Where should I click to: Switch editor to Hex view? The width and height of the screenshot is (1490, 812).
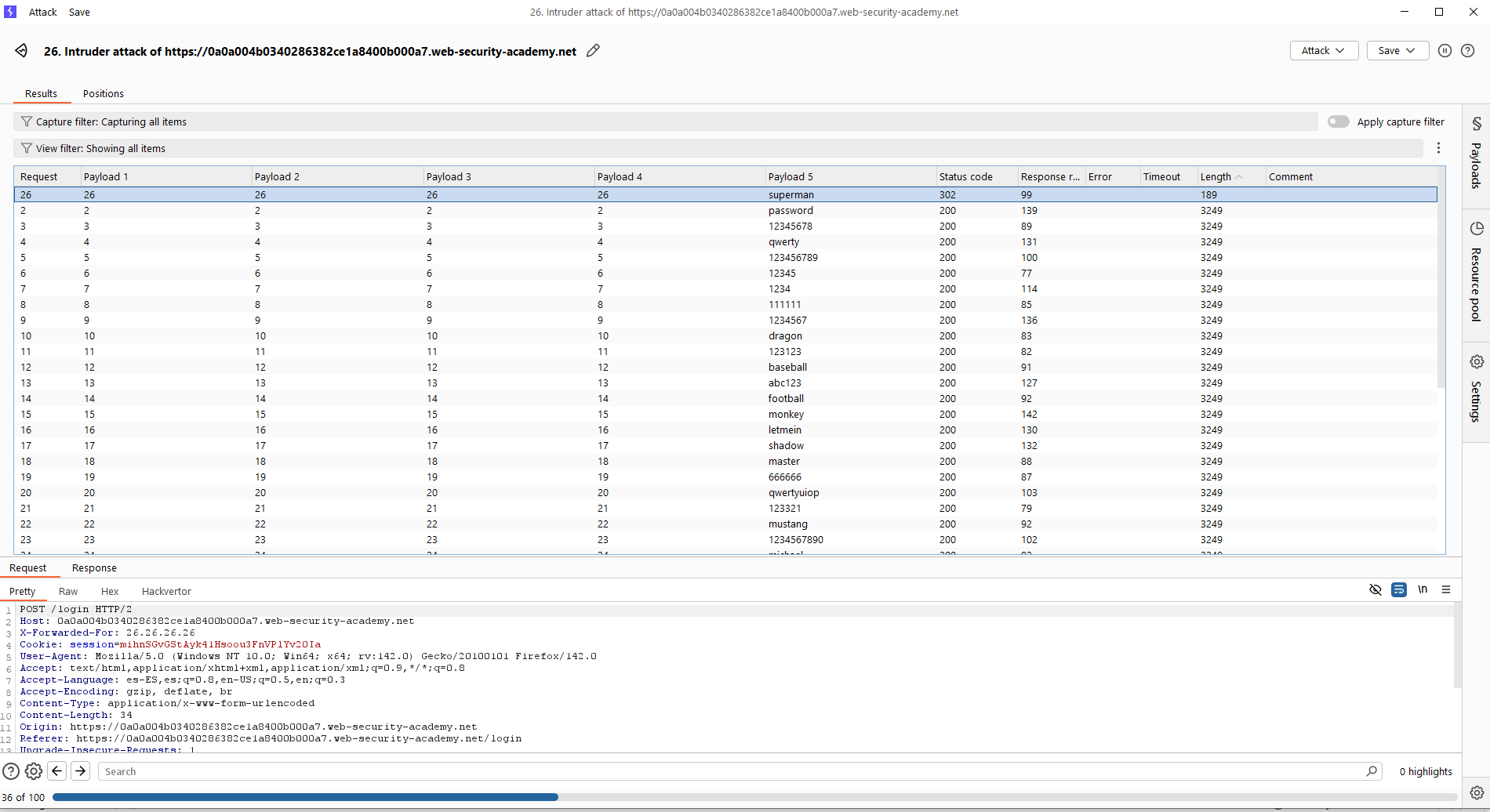[x=110, y=591]
